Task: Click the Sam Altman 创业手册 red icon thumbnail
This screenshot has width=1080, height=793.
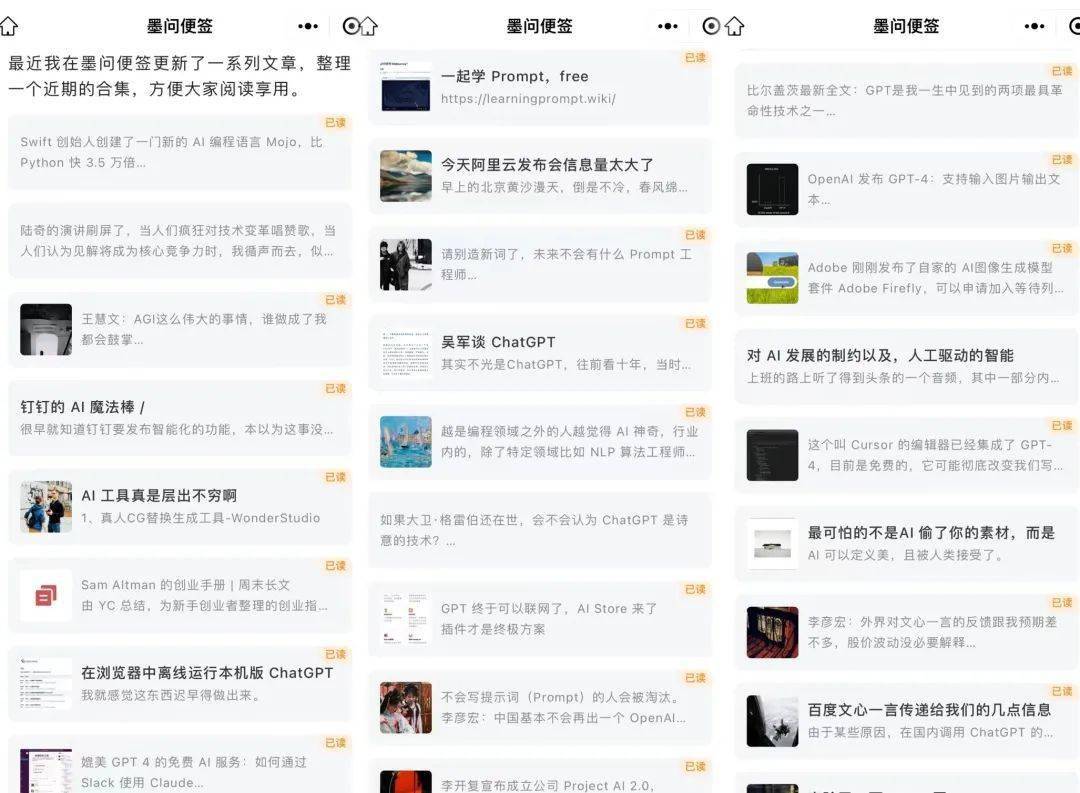Action: 45,595
